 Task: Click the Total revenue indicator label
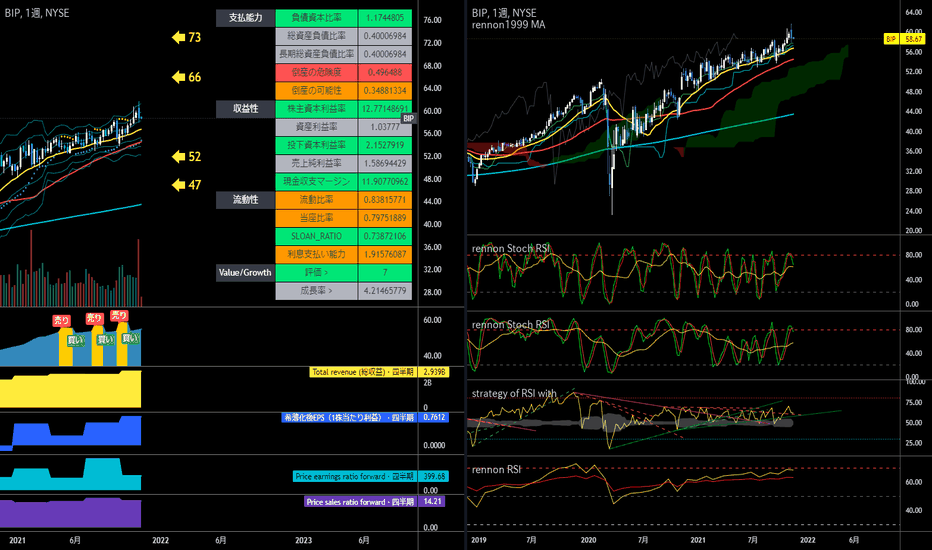pyautogui.click(x=363, y=372)
